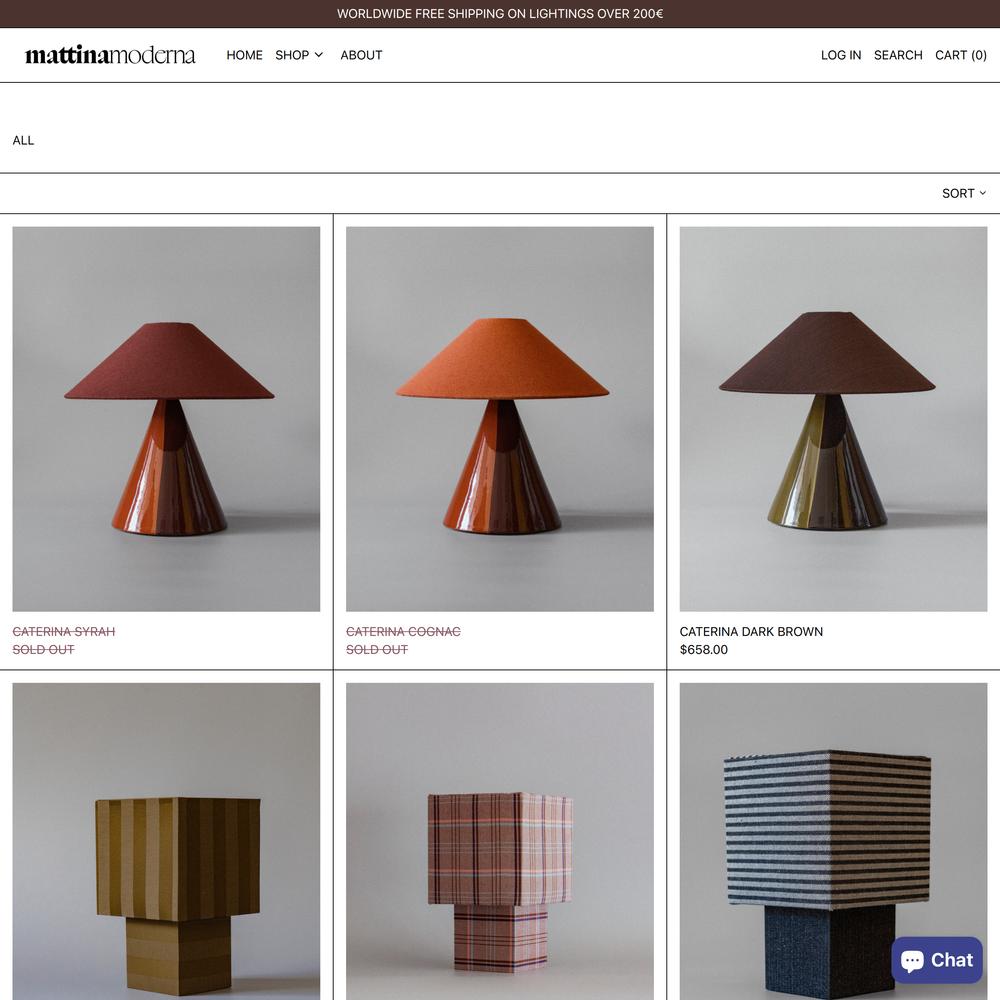Open the ABOUT page
Viewport: 1000px width, 1000px height.
click(361, 55)
